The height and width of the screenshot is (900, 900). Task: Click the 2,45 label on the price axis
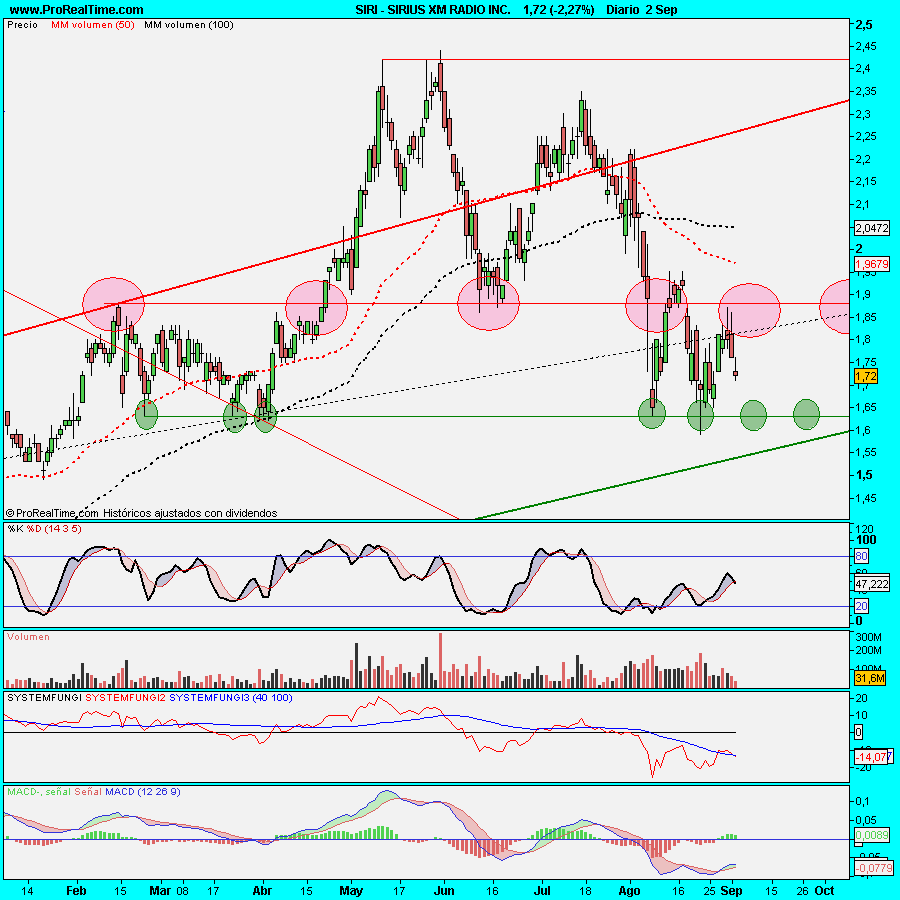[866, 46]
